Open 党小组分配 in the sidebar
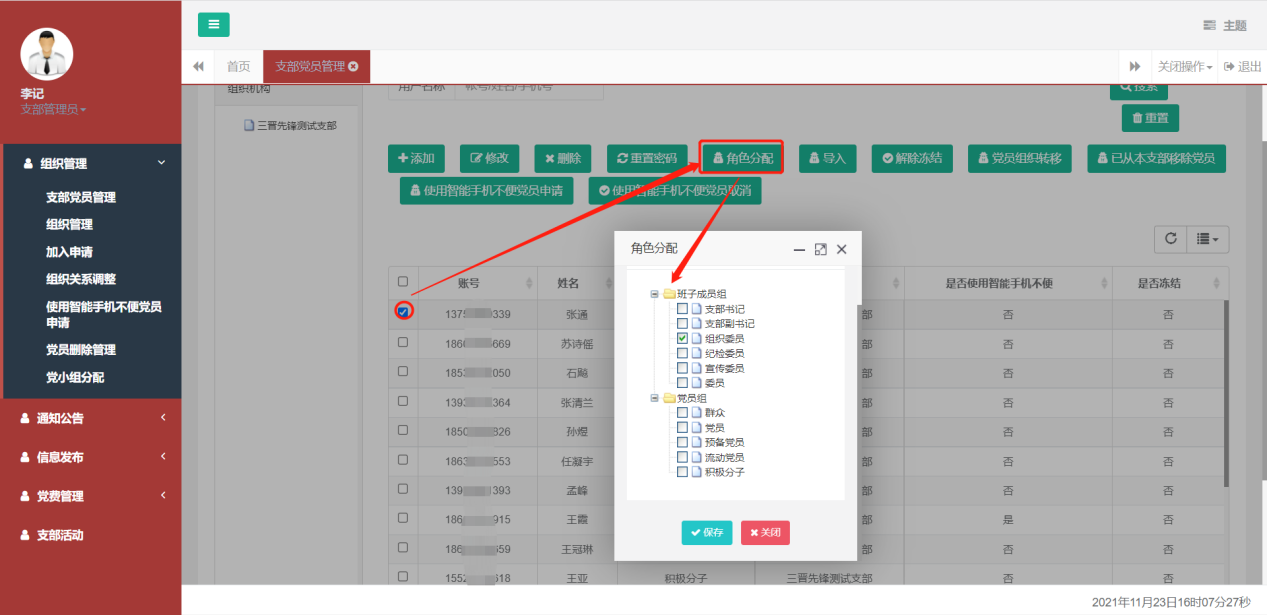1267x615 pixels. (75, 377)
